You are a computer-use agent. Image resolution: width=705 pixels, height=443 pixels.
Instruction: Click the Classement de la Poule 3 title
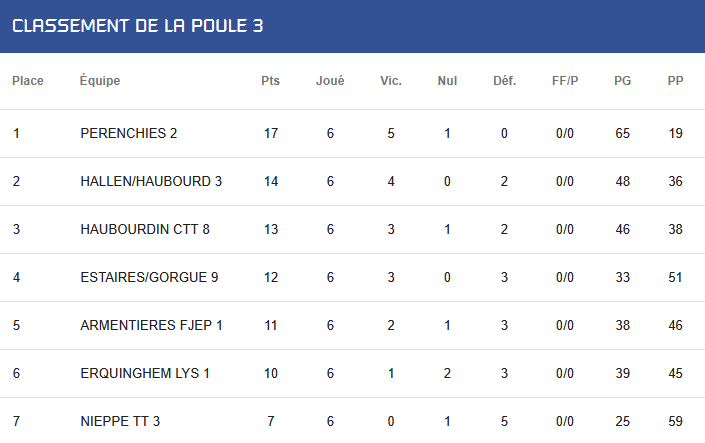click(138, 26)
